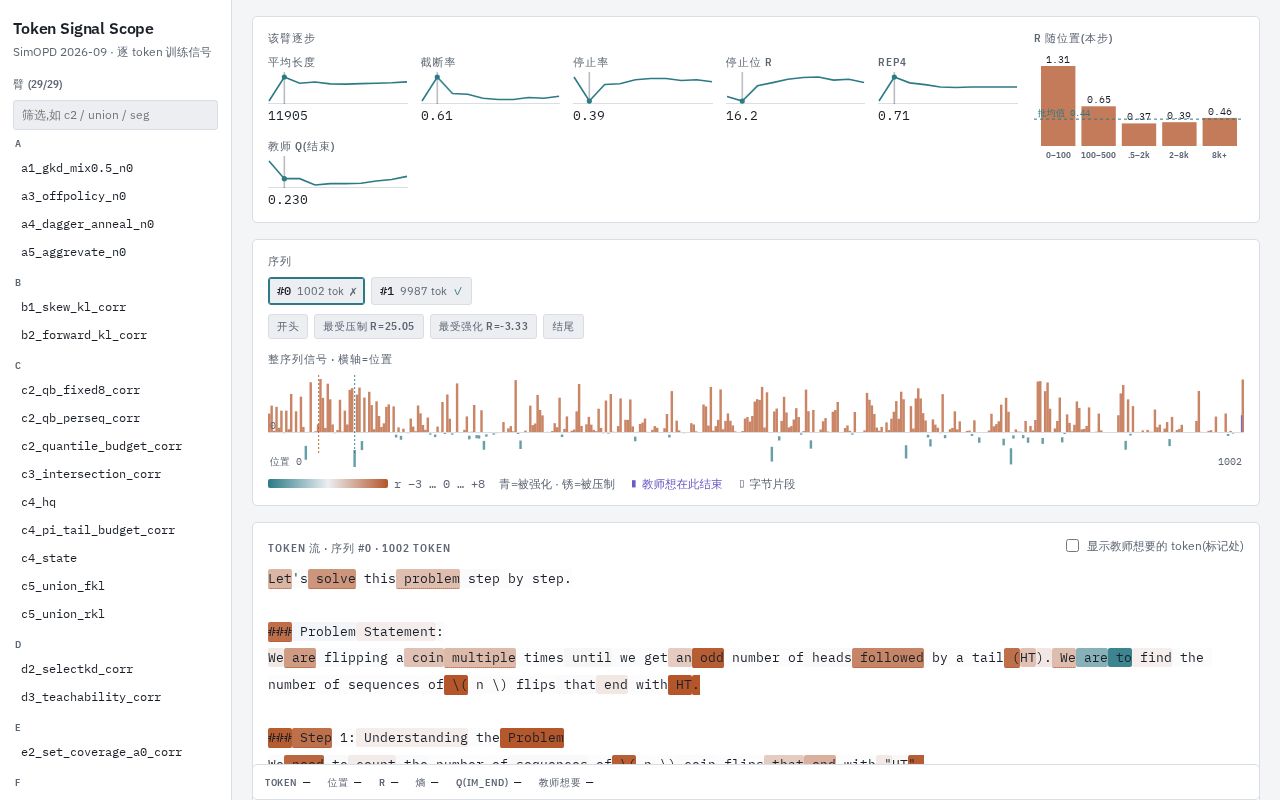Select arm b1_skew_kl_corr
The width and height of the screenshot is (1280, 800).
115,307
